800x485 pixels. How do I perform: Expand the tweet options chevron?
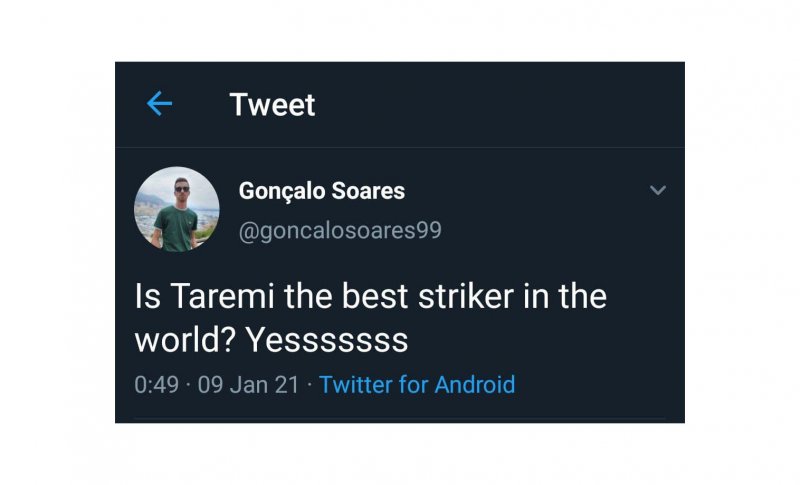click(657, 190)
